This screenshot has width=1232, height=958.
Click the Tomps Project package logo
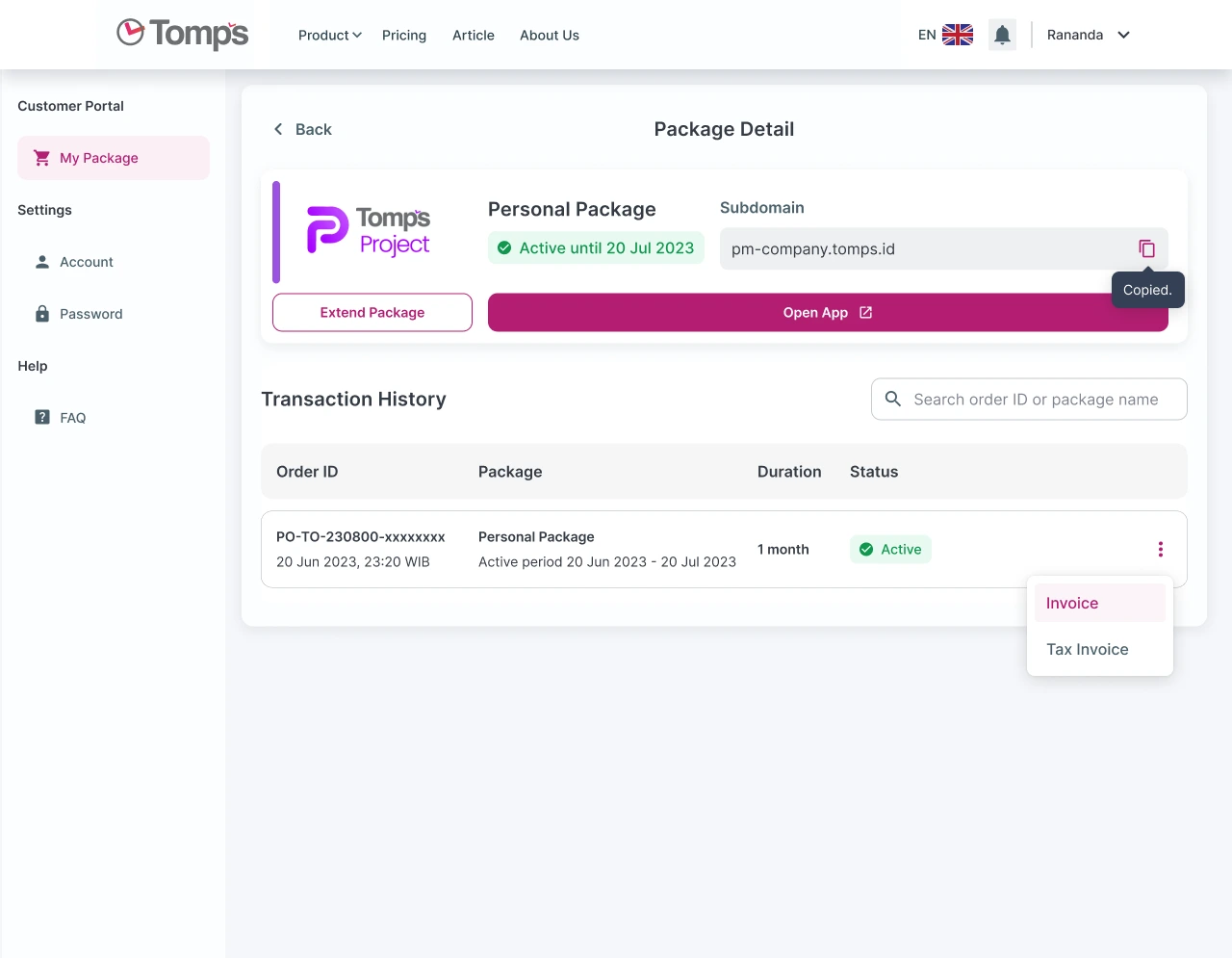tap(368, 231)
